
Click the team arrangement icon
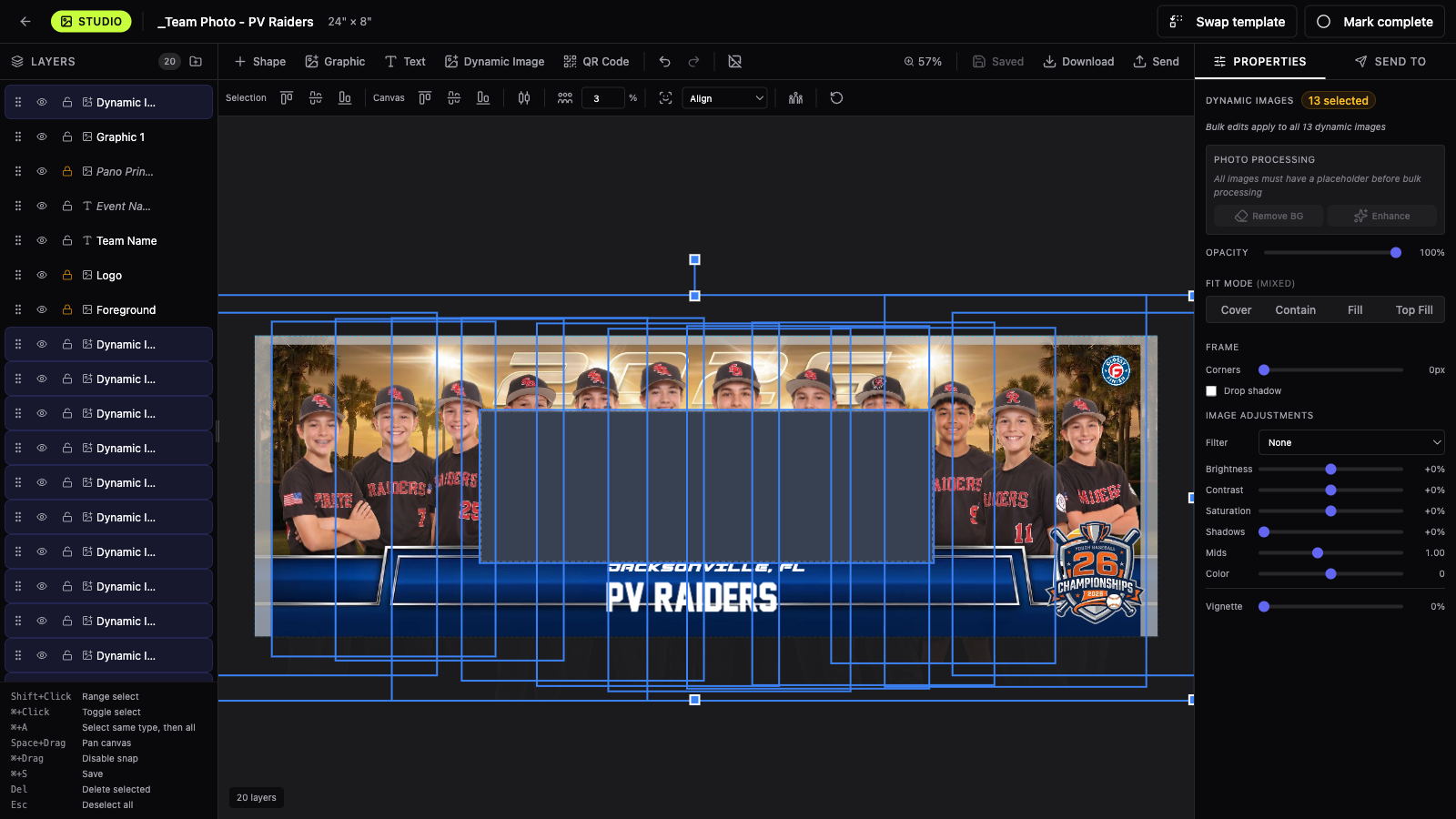click(796, 97)
